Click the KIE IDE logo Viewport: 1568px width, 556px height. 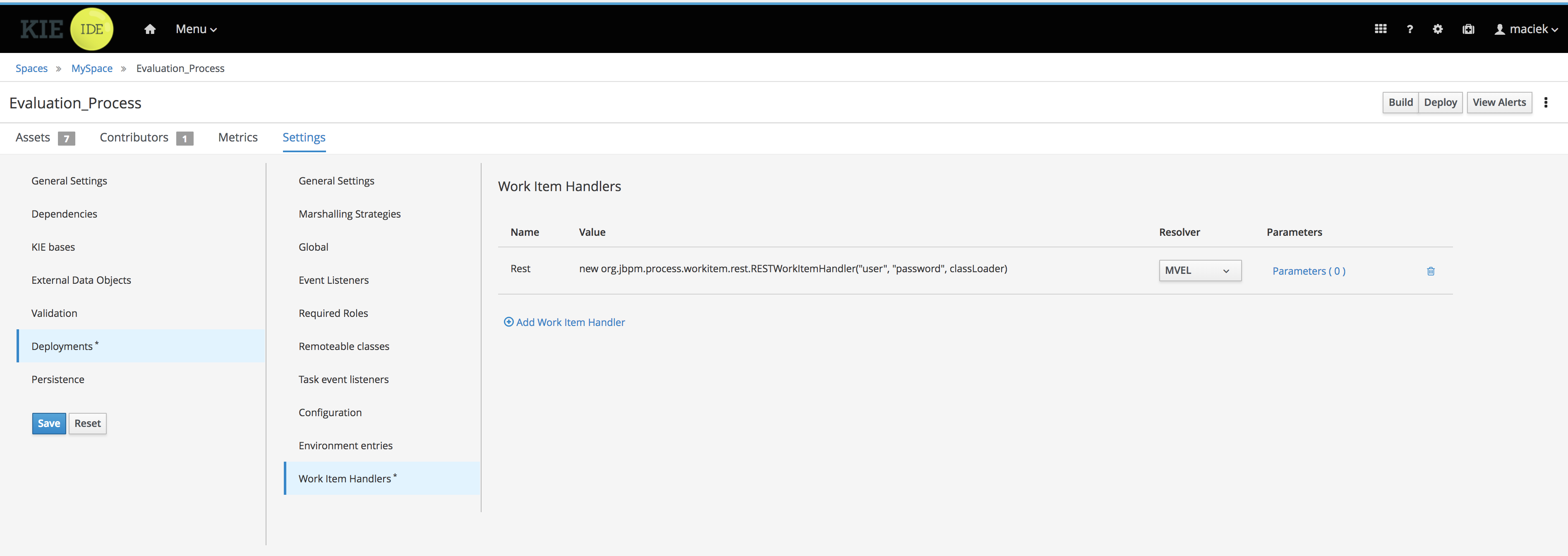click(67, 29)
